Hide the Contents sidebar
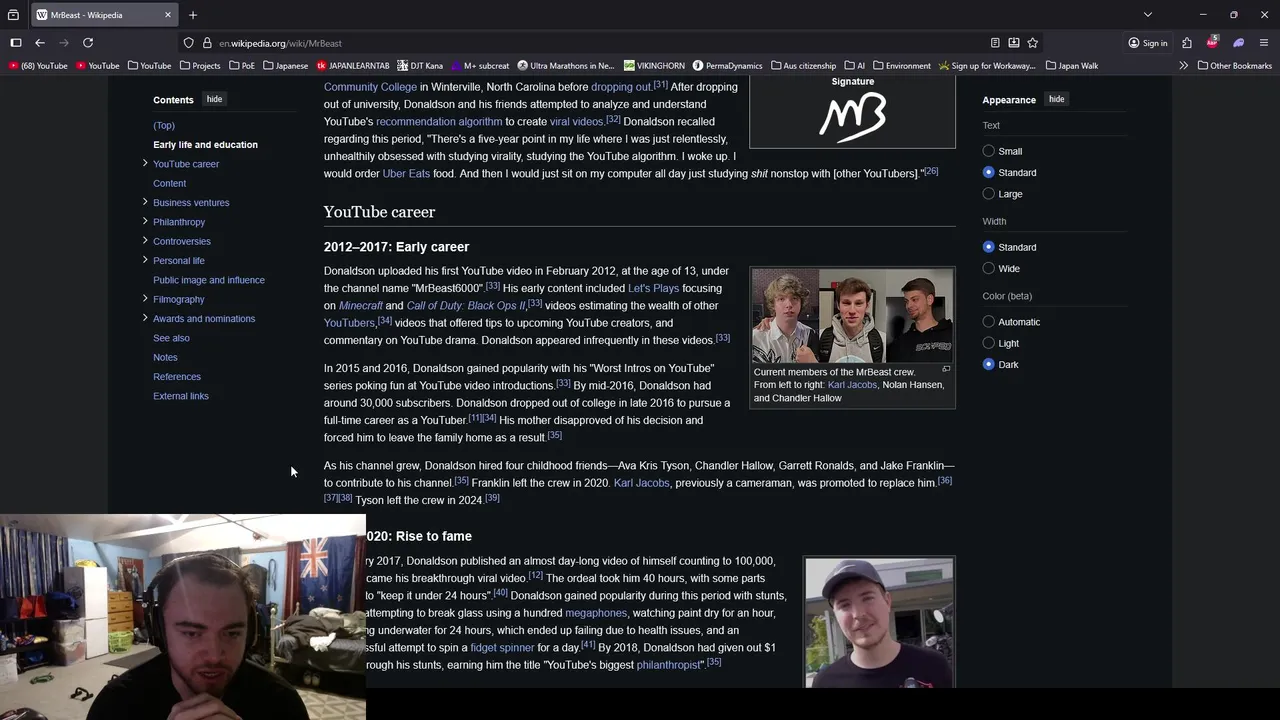Image resolution: width=1280 pixels, height=720 pixels. pos(214,99)
